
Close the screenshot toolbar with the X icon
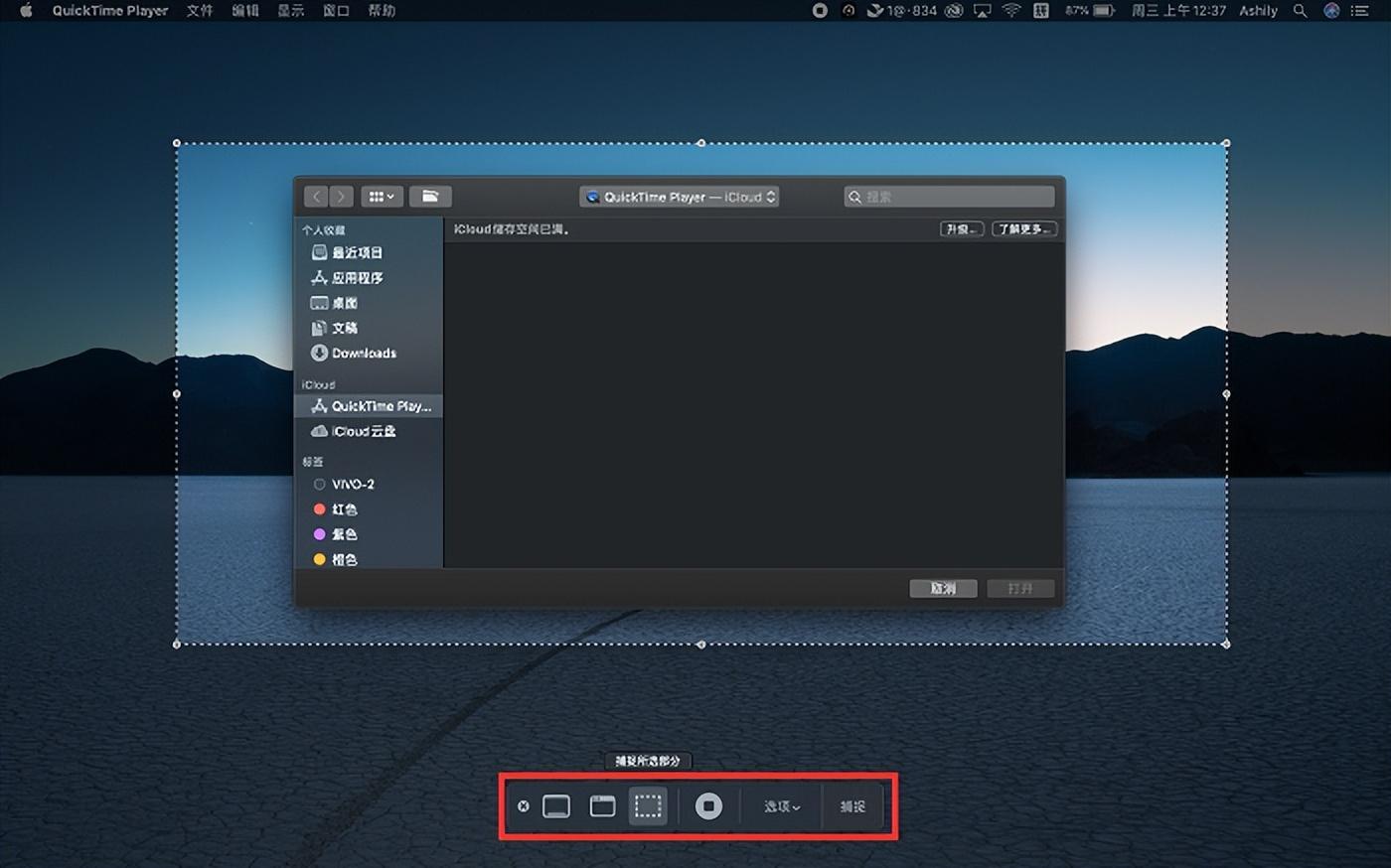[x=524, y=806]
